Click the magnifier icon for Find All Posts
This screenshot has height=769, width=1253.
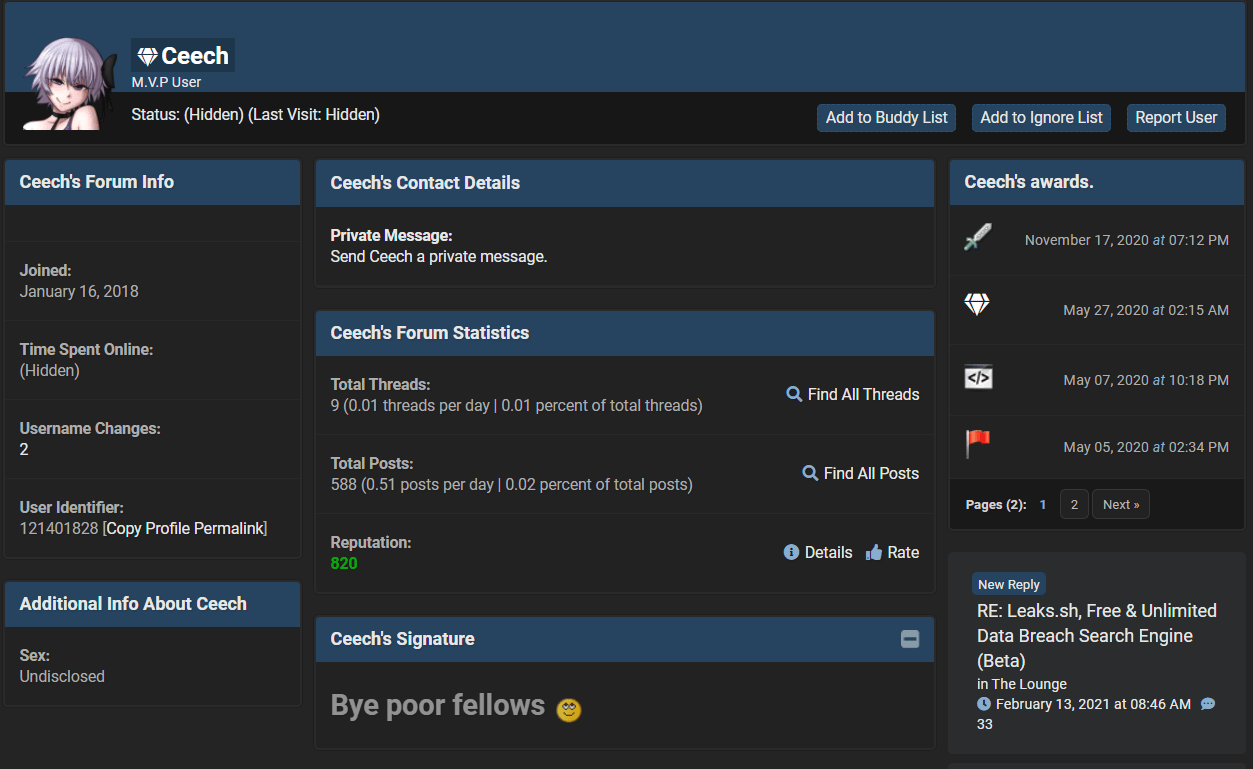point(811,473)
